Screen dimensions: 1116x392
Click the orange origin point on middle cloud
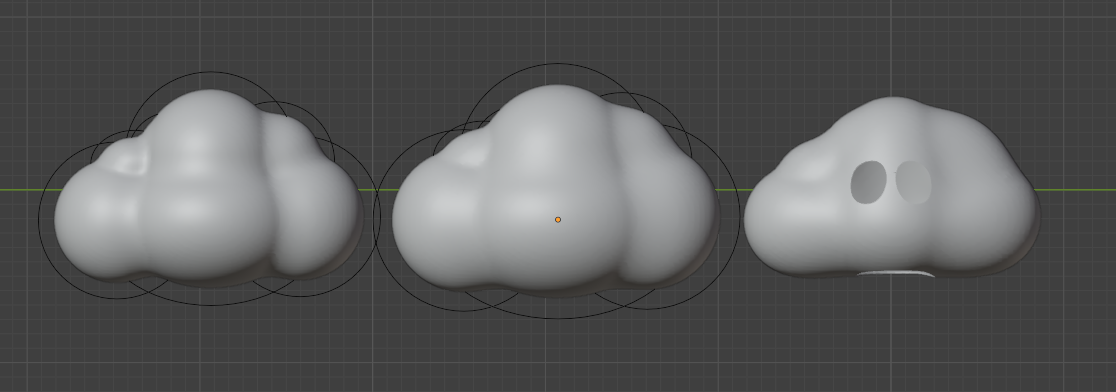click(558, 220)
